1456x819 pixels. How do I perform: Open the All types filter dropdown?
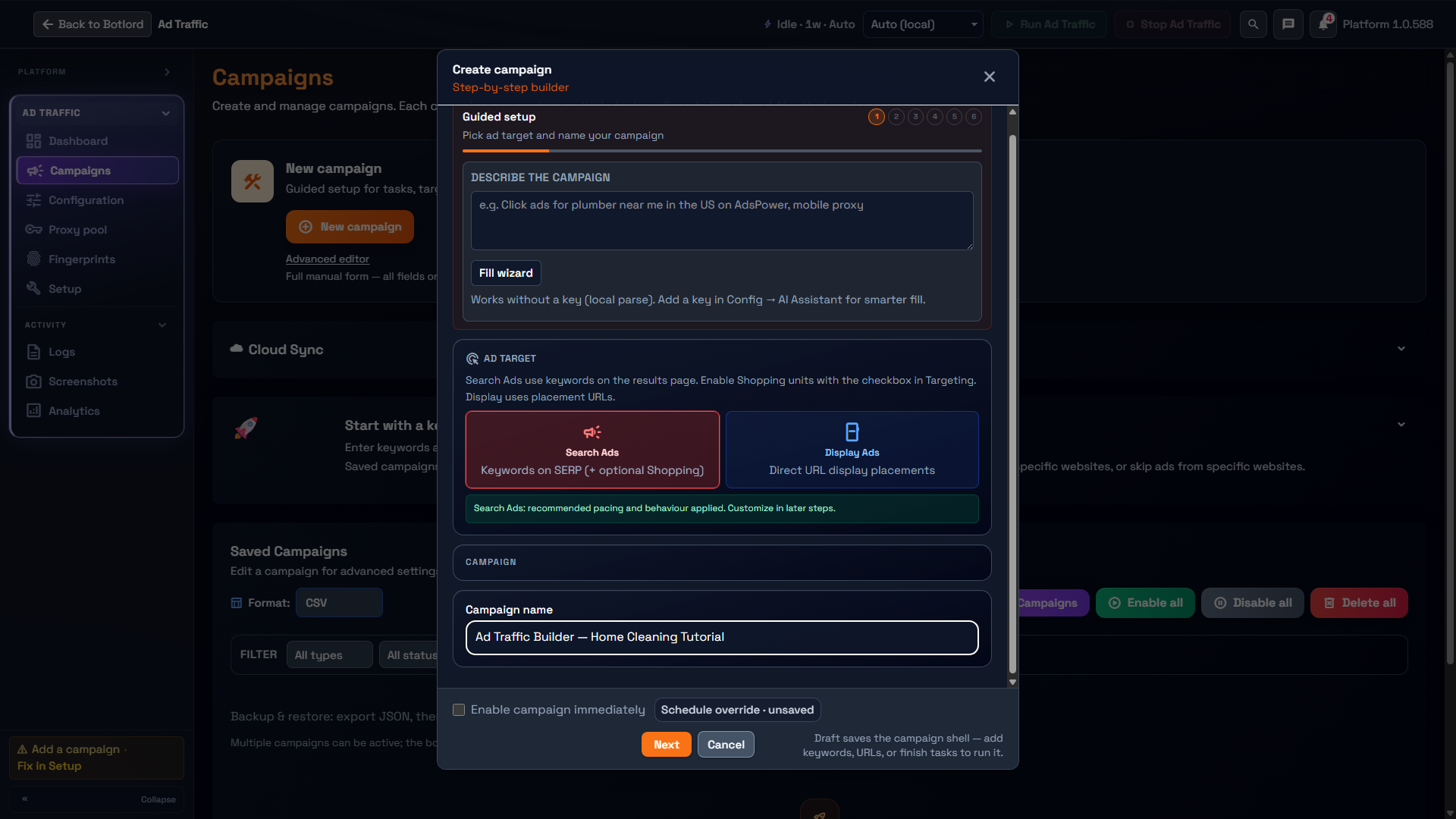click(330, 655)
